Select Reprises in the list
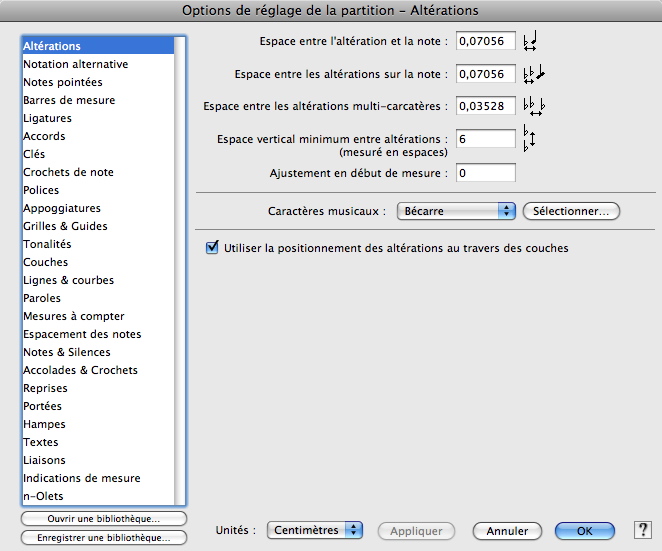This screenshot has width=662, height=551. click(x=98, y=388)
